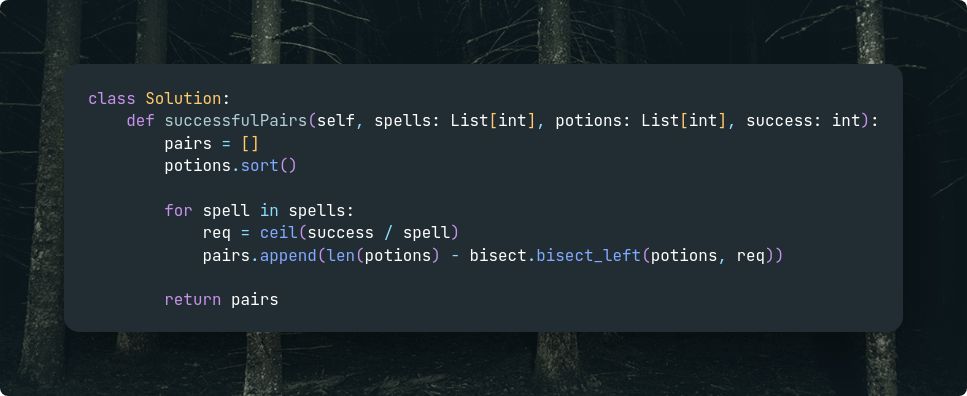Click the 'def' keyword
The width and height of the screenshot is (967, 396).
(x=141, y=121)
